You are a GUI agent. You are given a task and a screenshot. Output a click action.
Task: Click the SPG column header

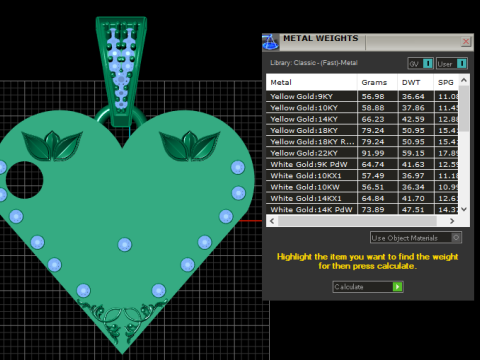446,82
